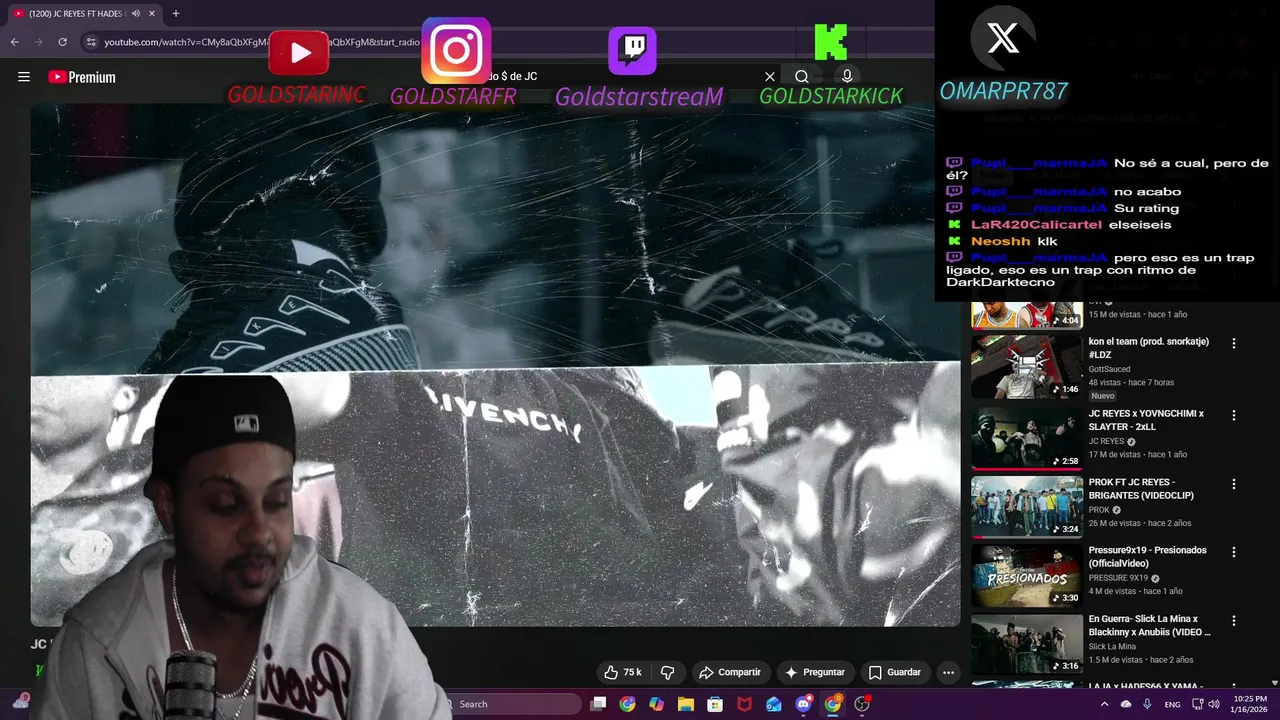Open Discord from the taskbar
Viewport: 1280px width, 720px height.
click(x=803, y=704)
